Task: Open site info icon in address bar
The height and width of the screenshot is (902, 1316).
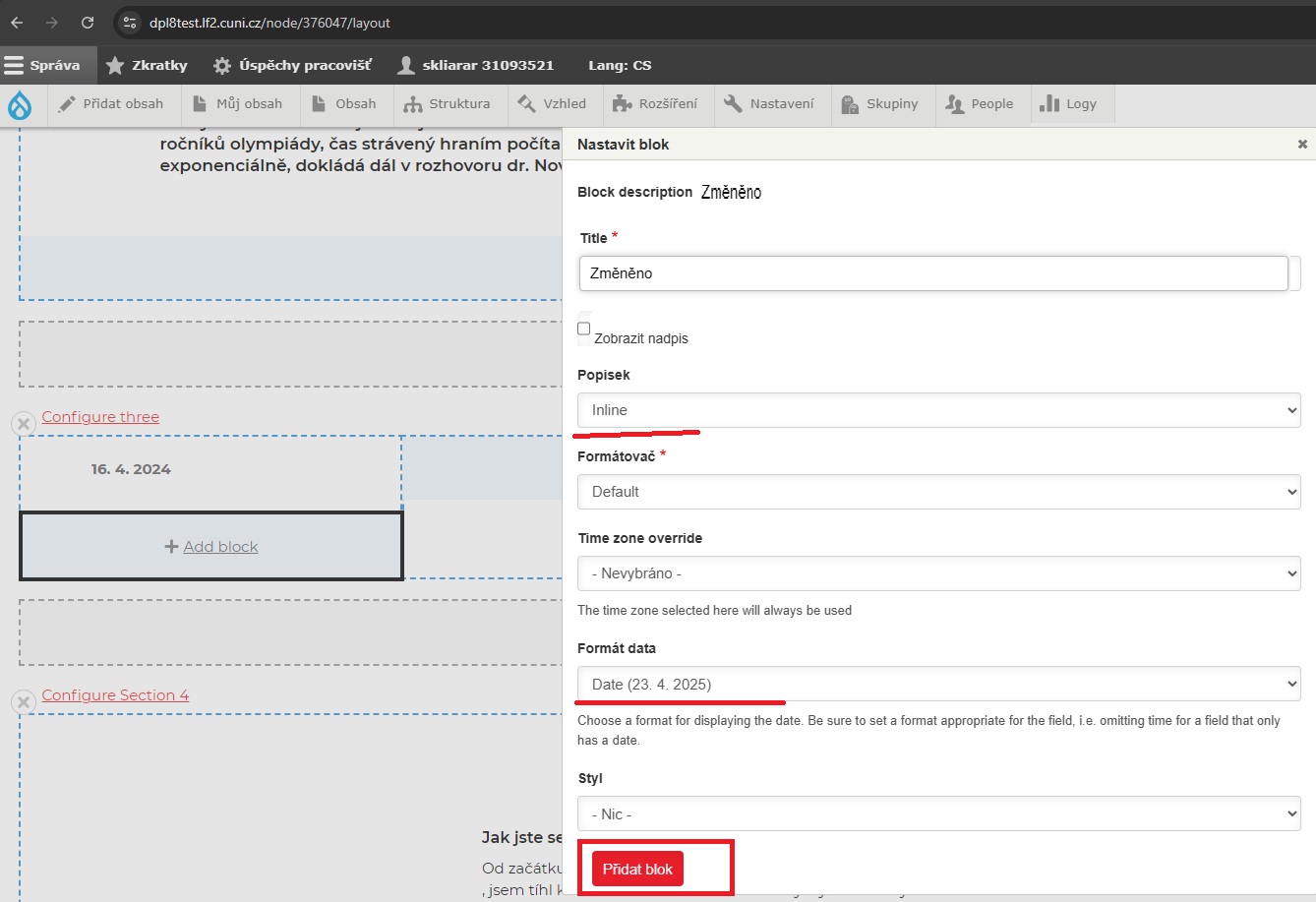Action: [x=129, y=23]
